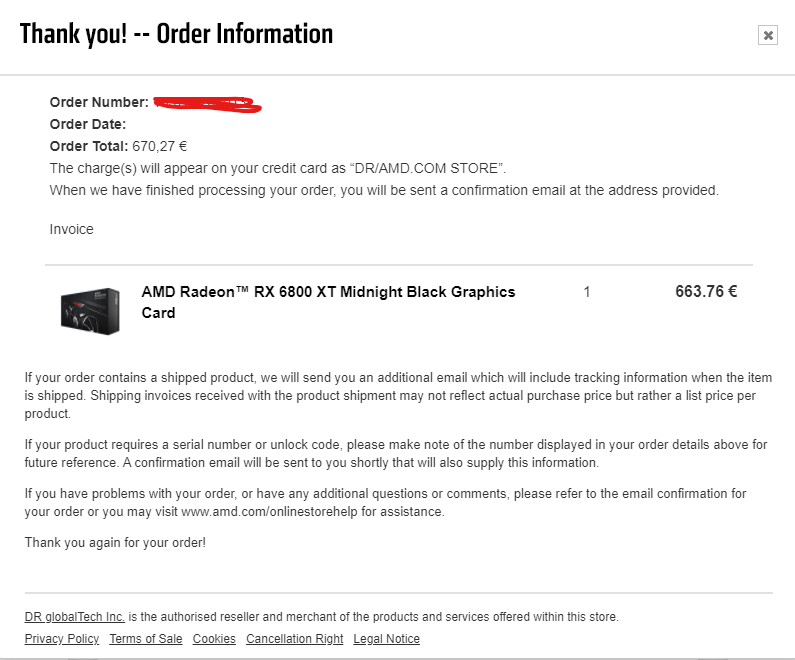Close the Order Information dialog
795x660 pixels.
(x=768, y=35)
